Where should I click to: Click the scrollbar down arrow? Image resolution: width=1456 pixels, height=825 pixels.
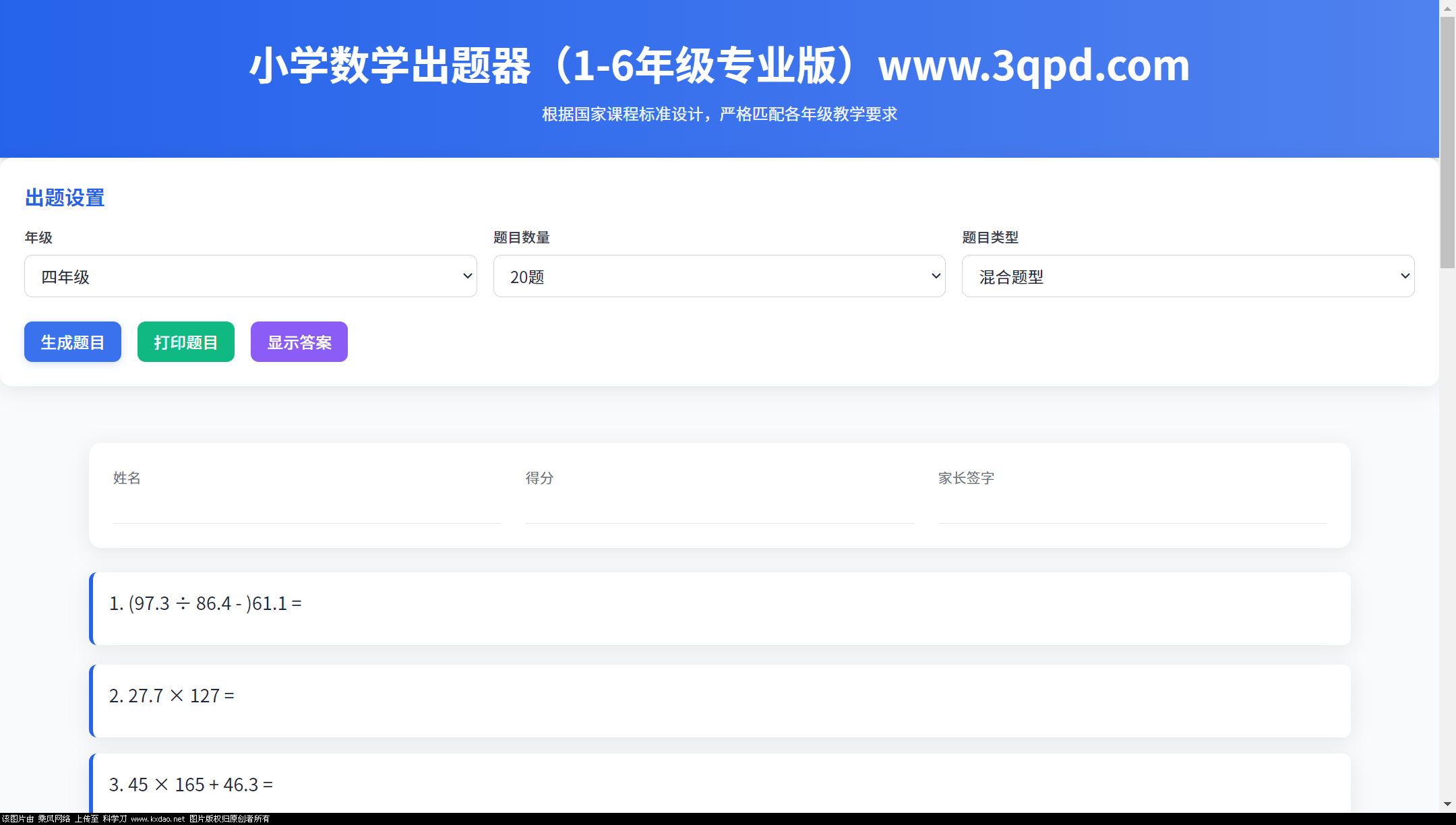pos(1447,804)
